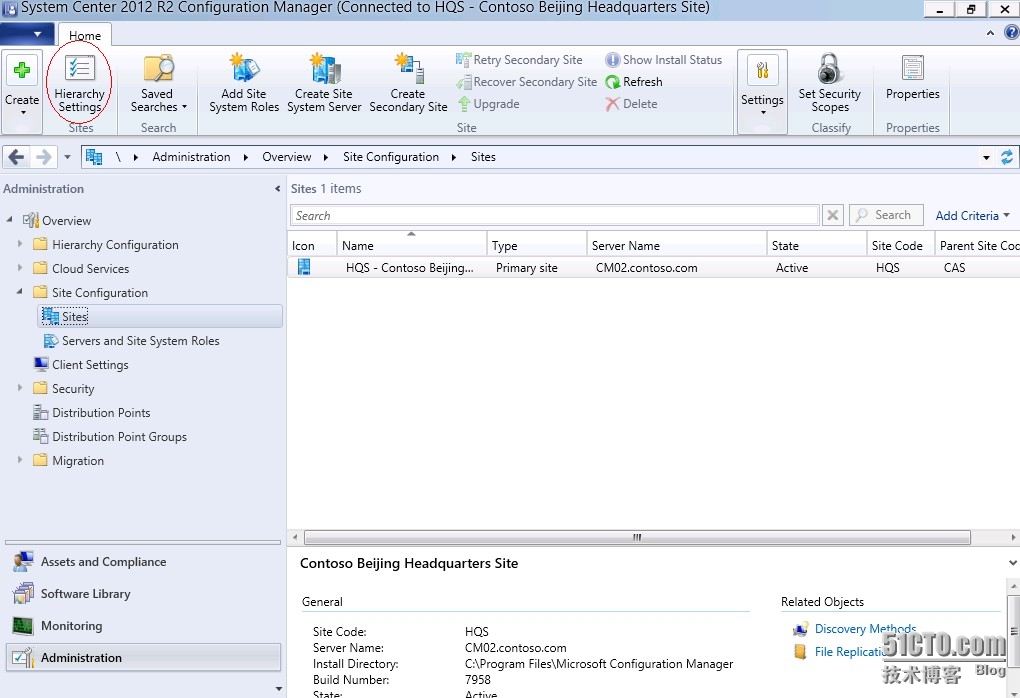
Task: Click Retry Secondary Site
Action: 519,60
